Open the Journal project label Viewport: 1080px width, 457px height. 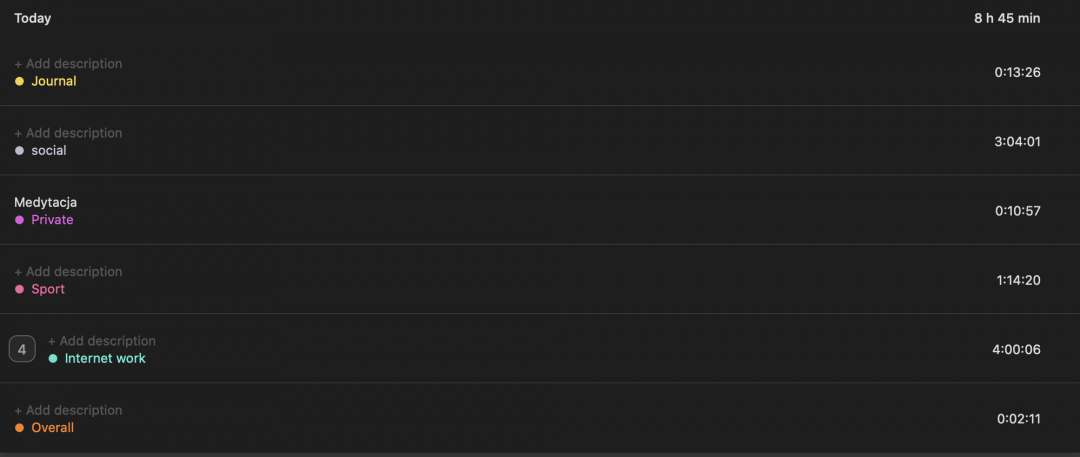click(x=54, y=81)
